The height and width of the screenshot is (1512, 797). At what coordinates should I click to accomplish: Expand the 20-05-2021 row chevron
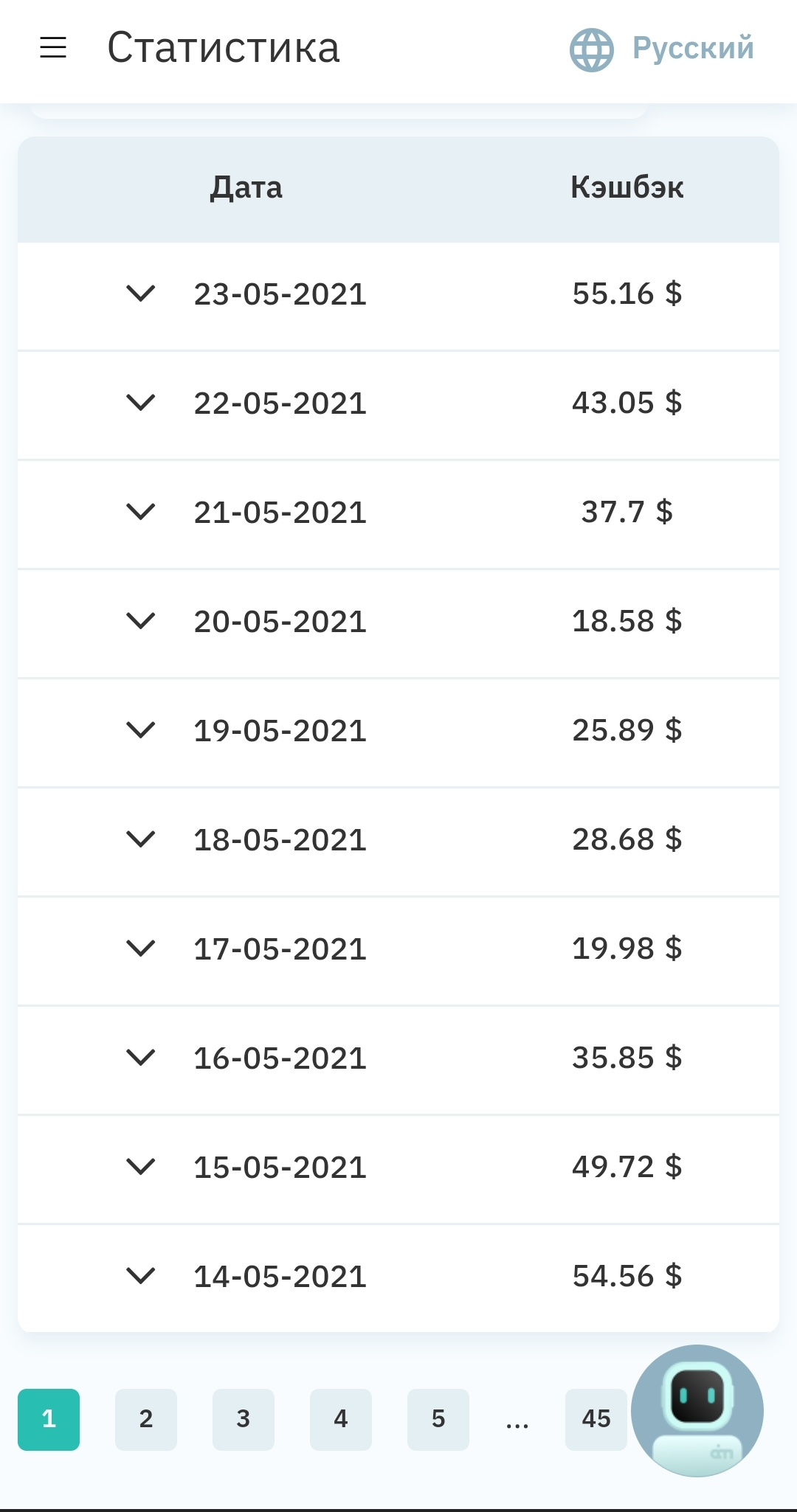tap(140, 621)
